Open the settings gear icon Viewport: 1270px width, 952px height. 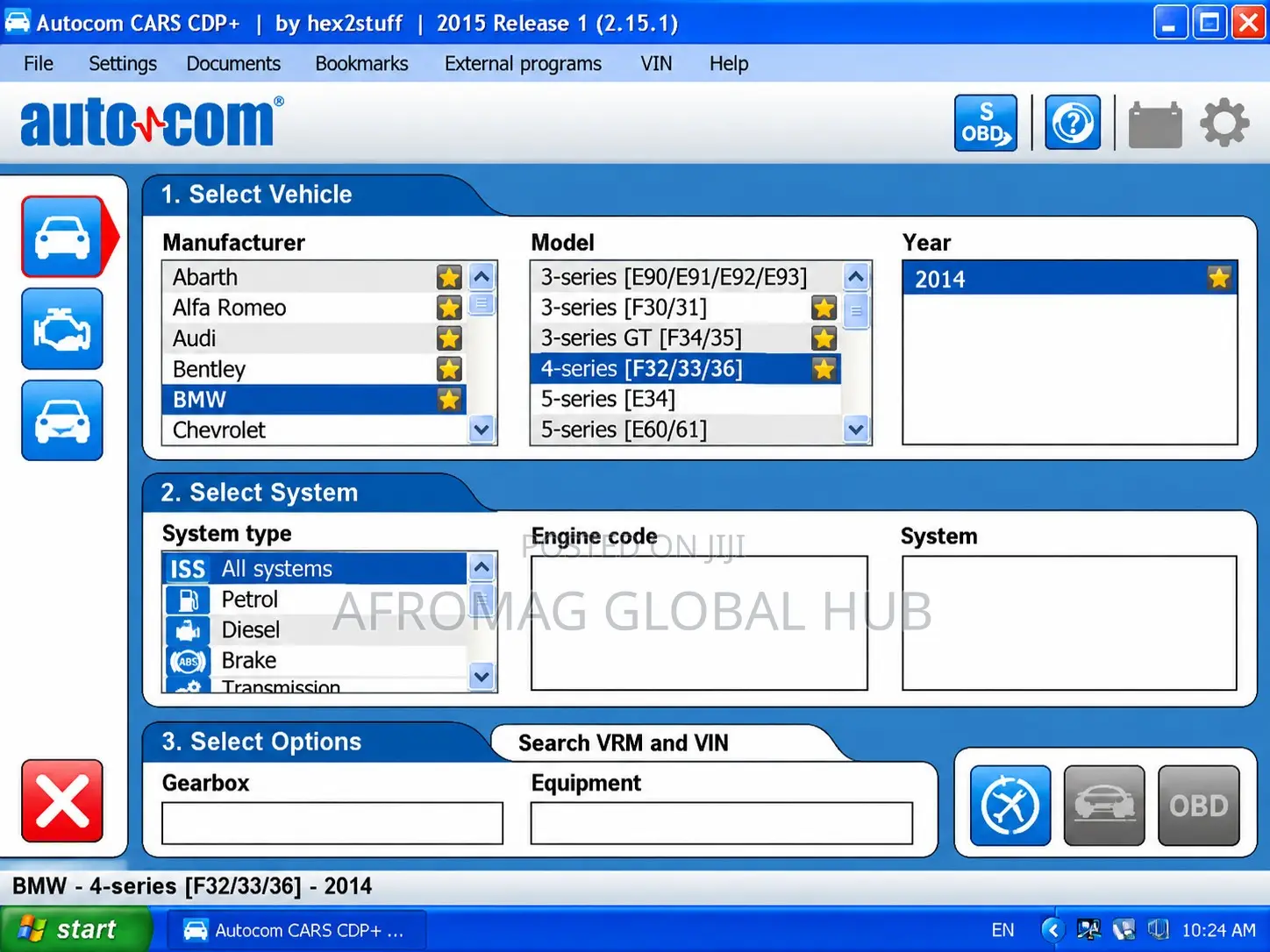tap(1224, 123)
